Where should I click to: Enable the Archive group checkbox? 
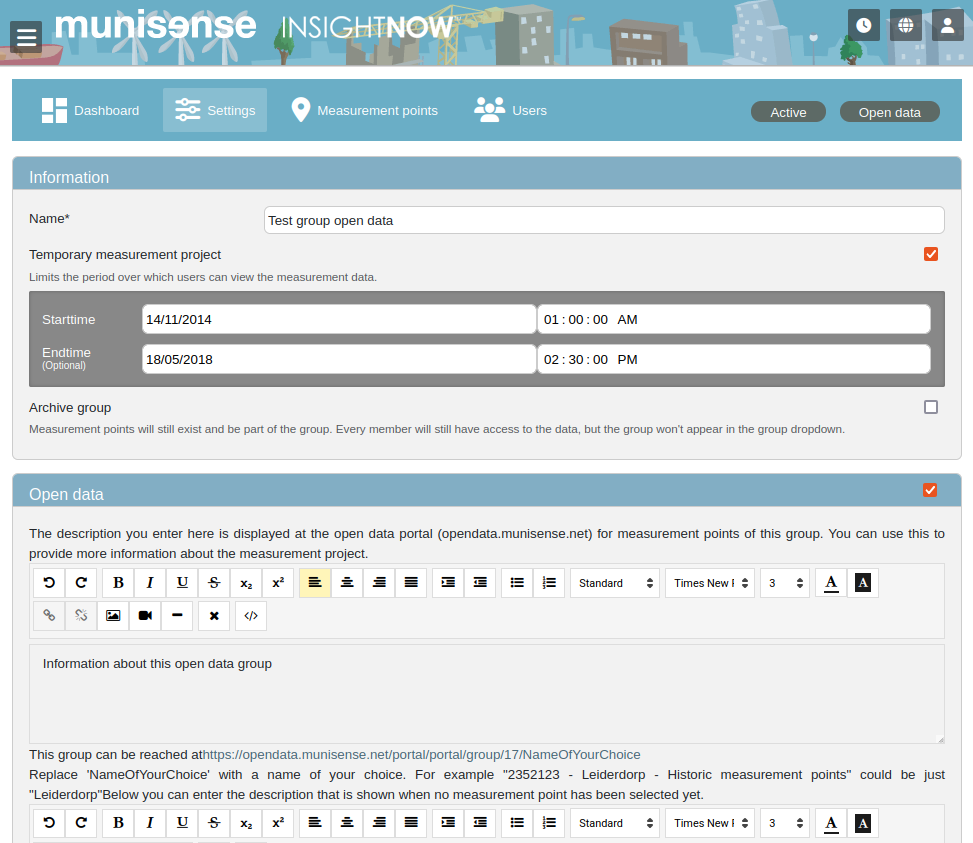click(x=931, y=407)
